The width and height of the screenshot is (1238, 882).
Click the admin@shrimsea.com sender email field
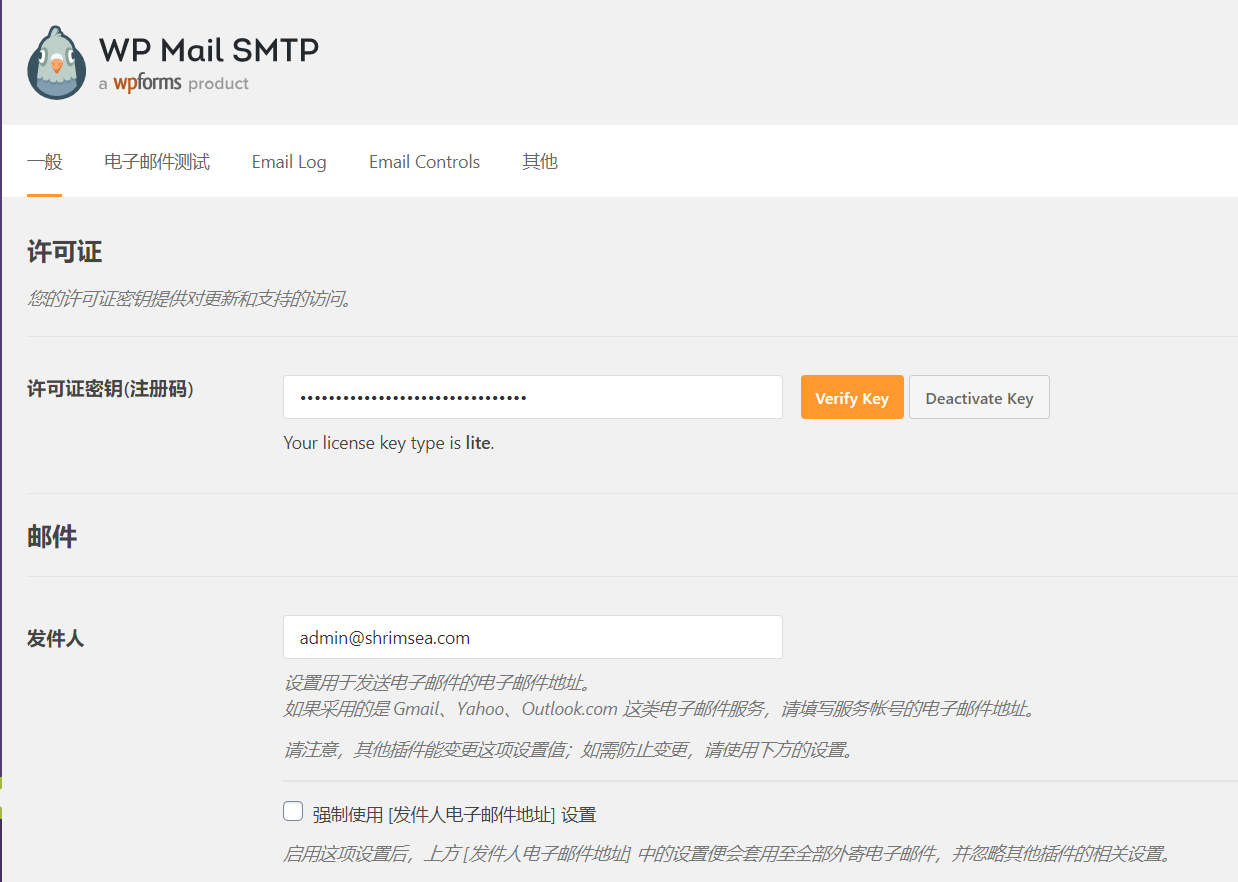pyautogui.click(x=532, y=637)
